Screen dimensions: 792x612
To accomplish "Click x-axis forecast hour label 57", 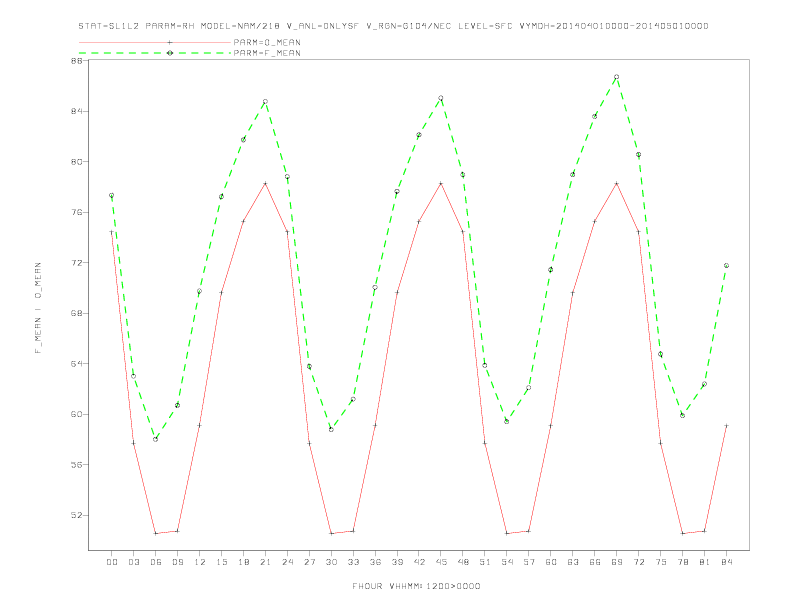I will [x=529, y=562].
